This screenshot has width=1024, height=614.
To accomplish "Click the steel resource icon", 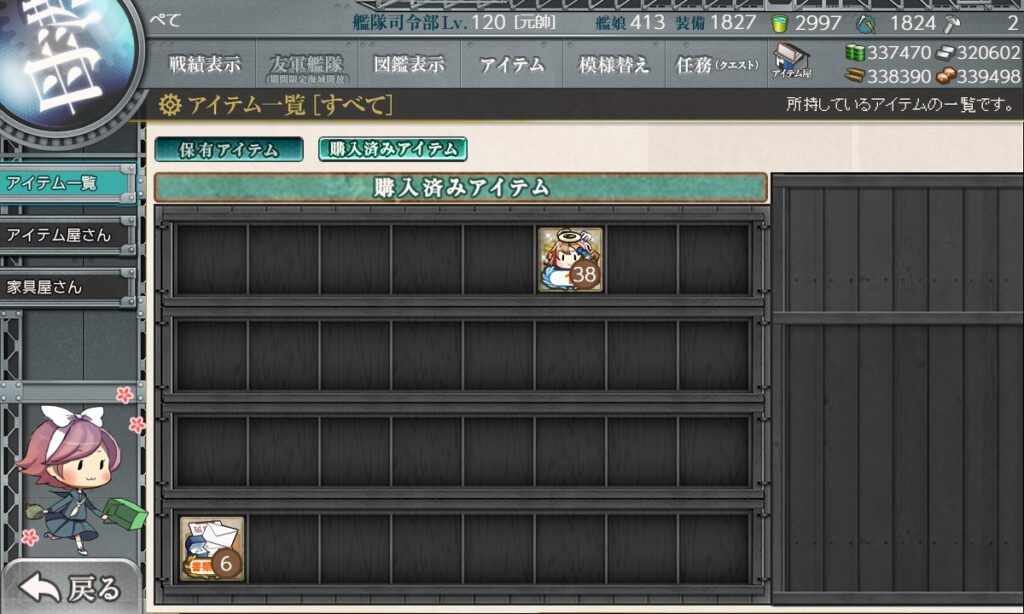I will pyautogui.click(x=945, y=53).
